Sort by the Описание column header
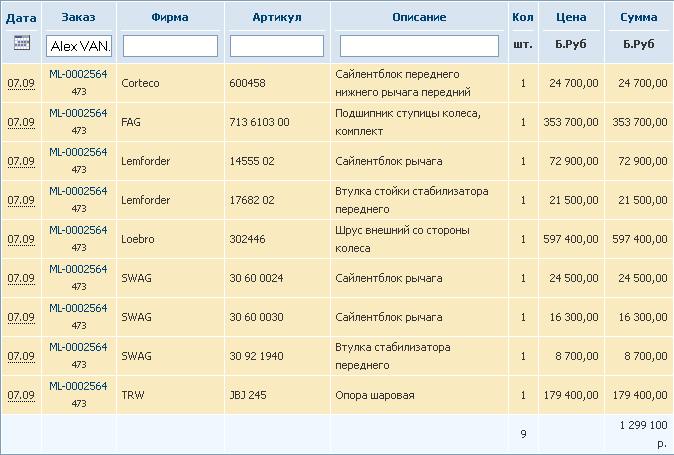Screen dimensions: 674x455 point(419,17)
